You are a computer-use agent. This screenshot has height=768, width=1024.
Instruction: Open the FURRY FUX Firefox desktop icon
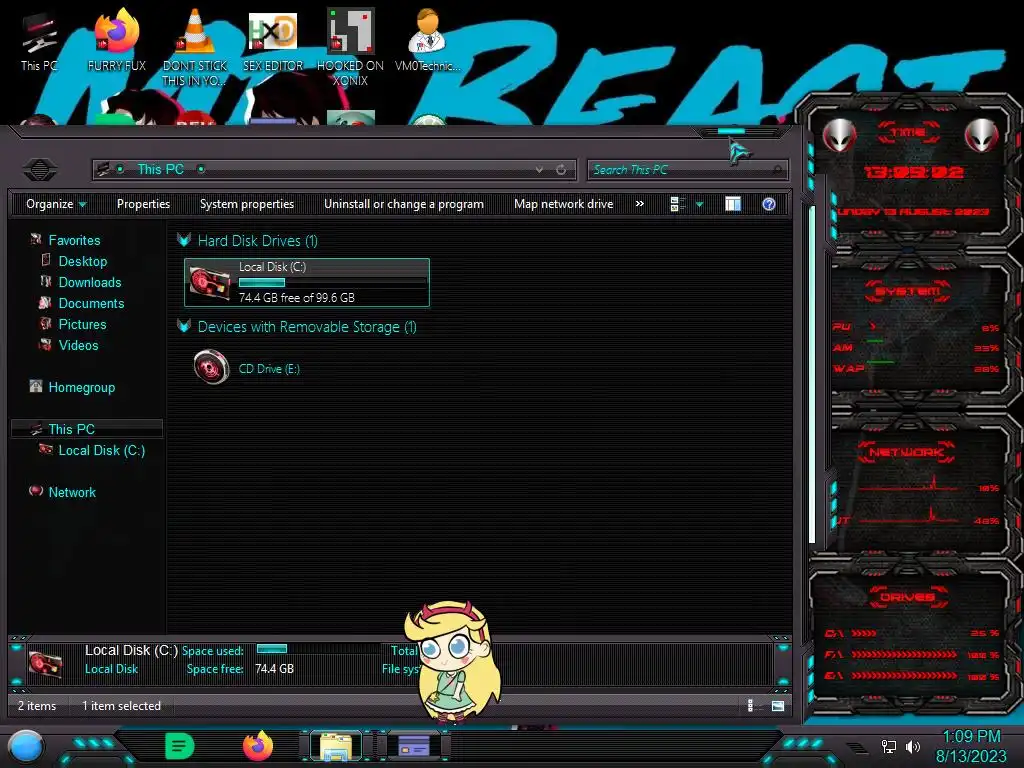(117, 40)
